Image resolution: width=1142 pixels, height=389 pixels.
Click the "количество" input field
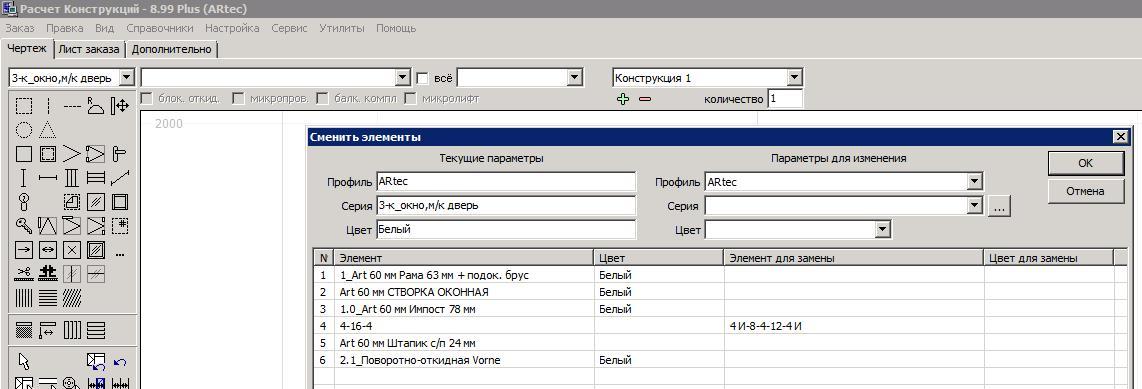pyautogui.click(x=785, y=98)
